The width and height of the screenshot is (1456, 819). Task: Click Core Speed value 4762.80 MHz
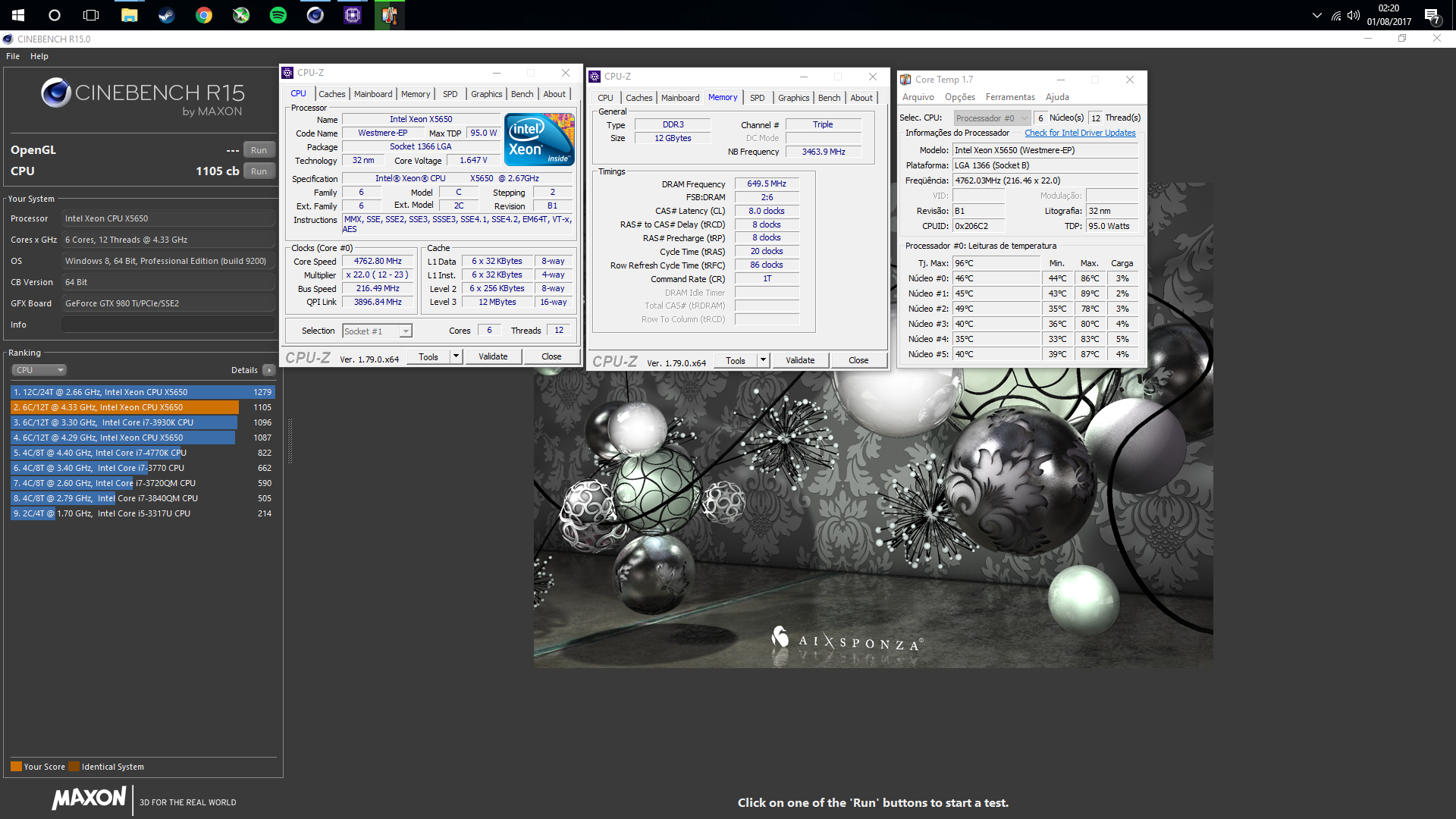tap(378, 261)
